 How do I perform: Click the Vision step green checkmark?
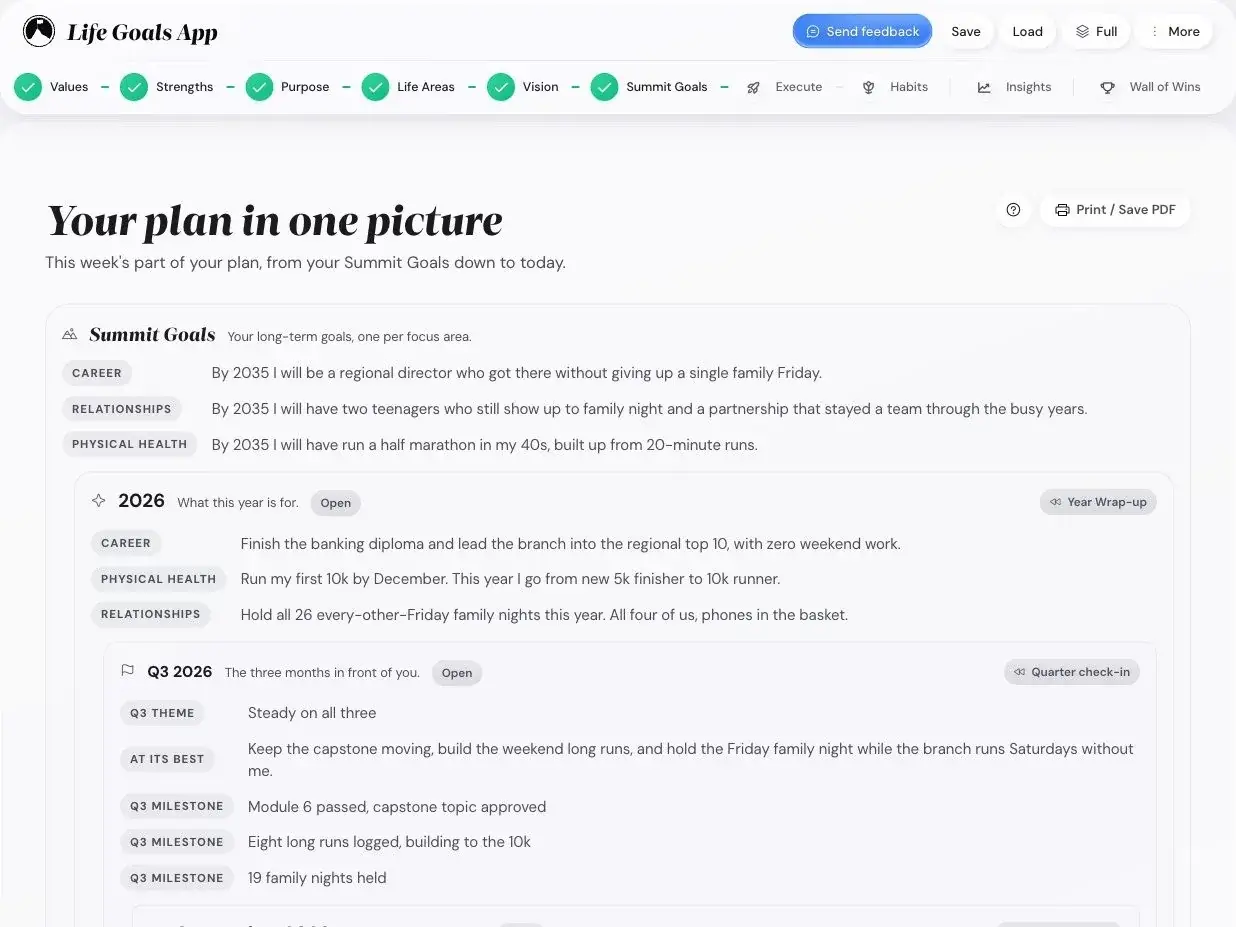pos(501,87)
